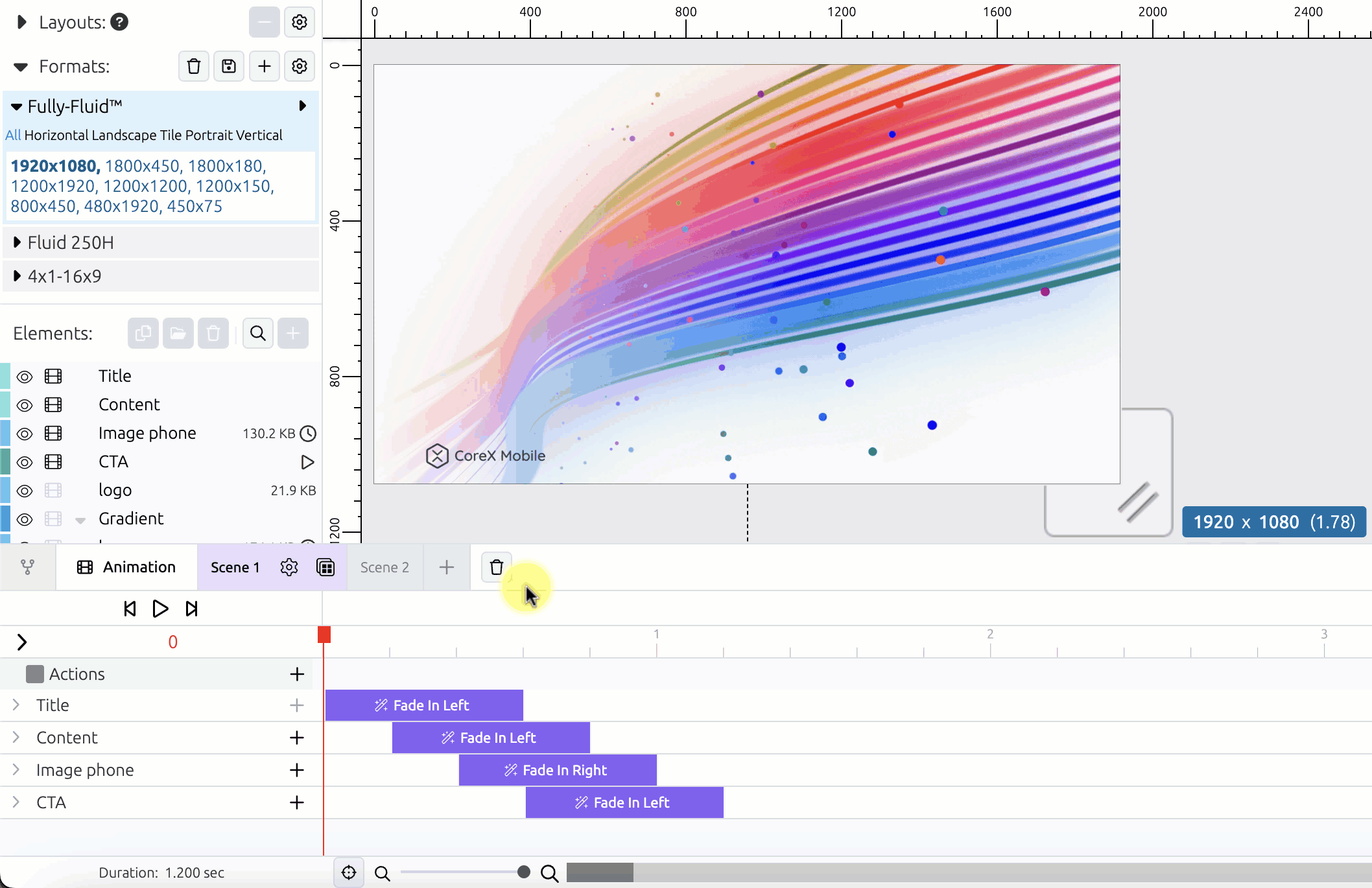Toggle visibility of the CTA element
Viewport: 1372px width, 888px height.
(25, 462)
